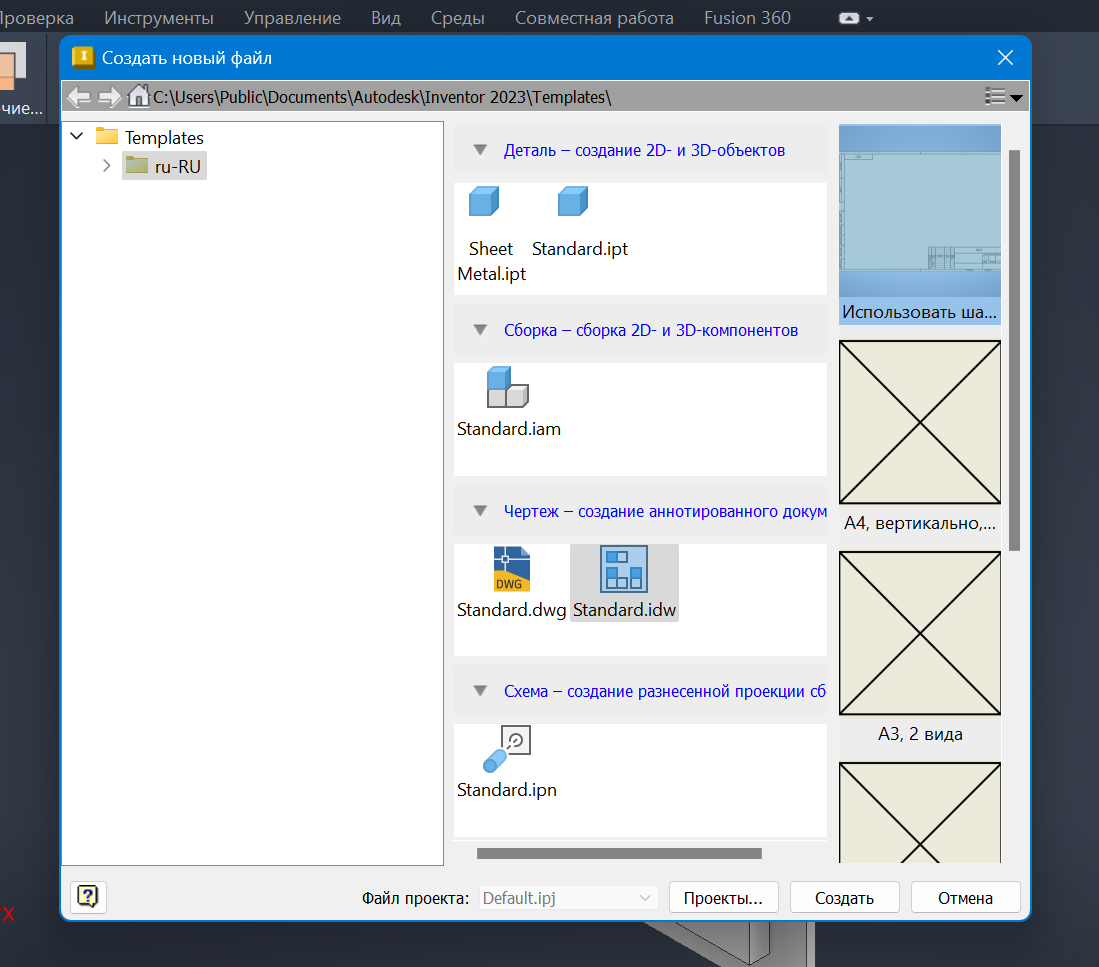Click the ru-RU folder icon
Viewport: 1099px width, 967px height.
click(137, 165)
